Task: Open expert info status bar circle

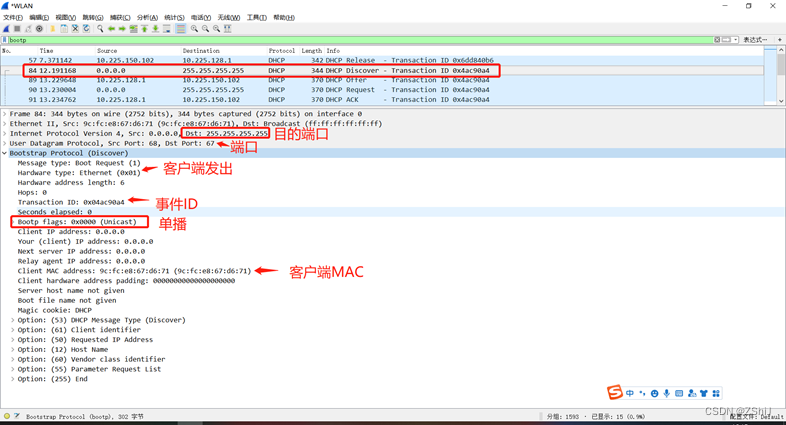Action: (7, 416)
